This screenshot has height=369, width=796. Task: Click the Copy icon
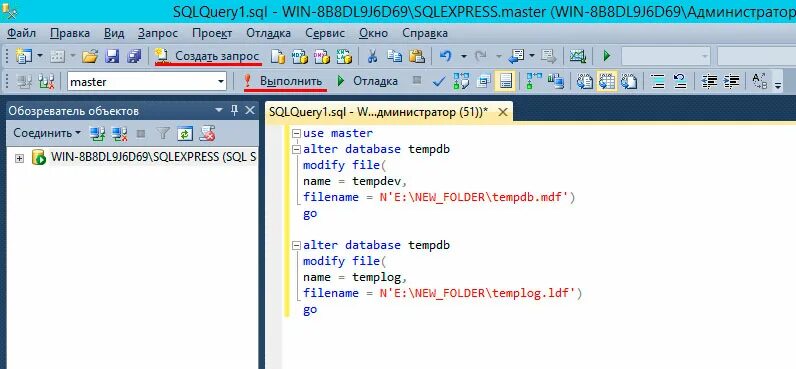(394, 56)
